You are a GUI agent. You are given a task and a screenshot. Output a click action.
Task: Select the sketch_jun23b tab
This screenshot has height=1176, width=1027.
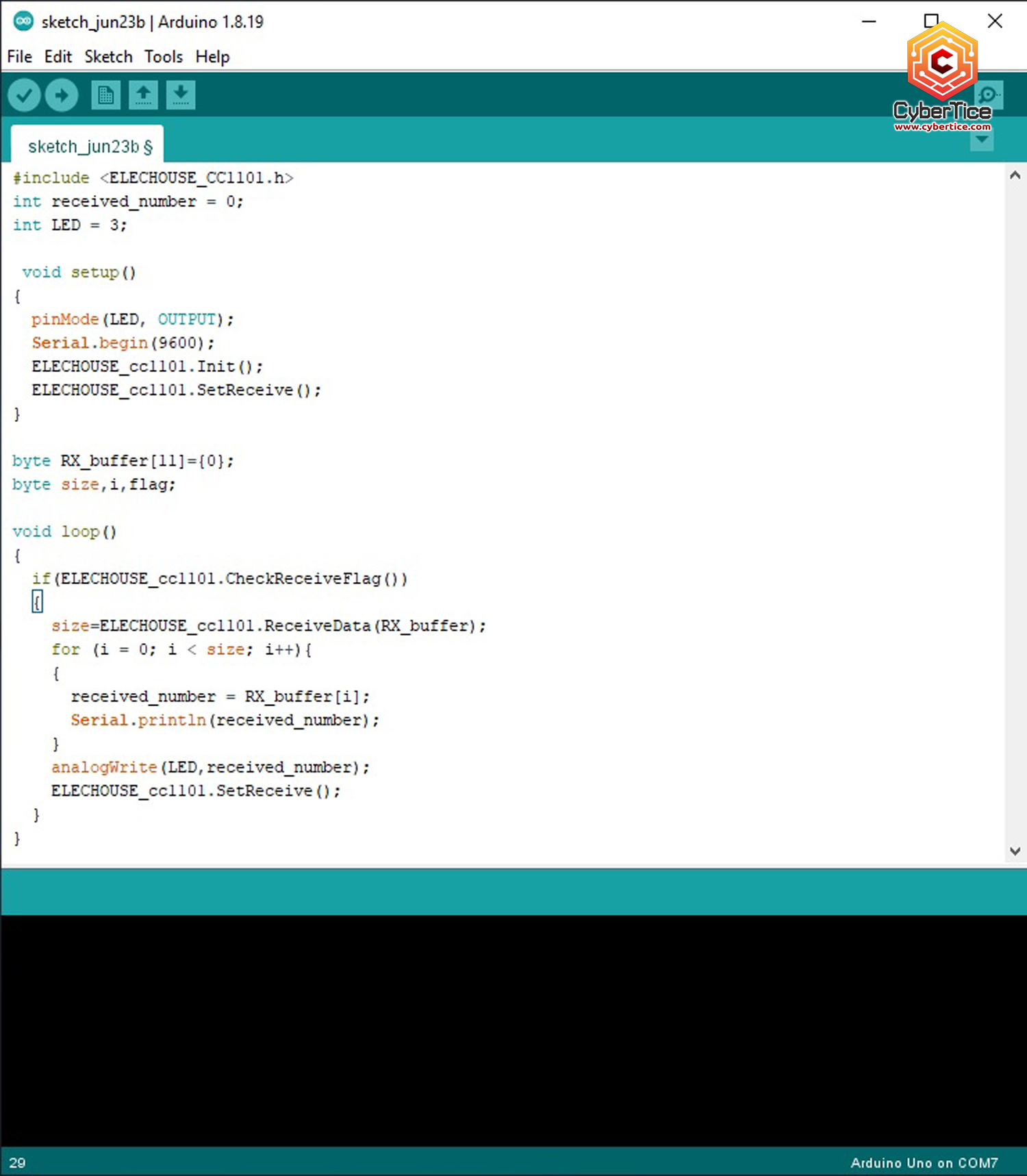pyautogui.click(x=88, y=147)
